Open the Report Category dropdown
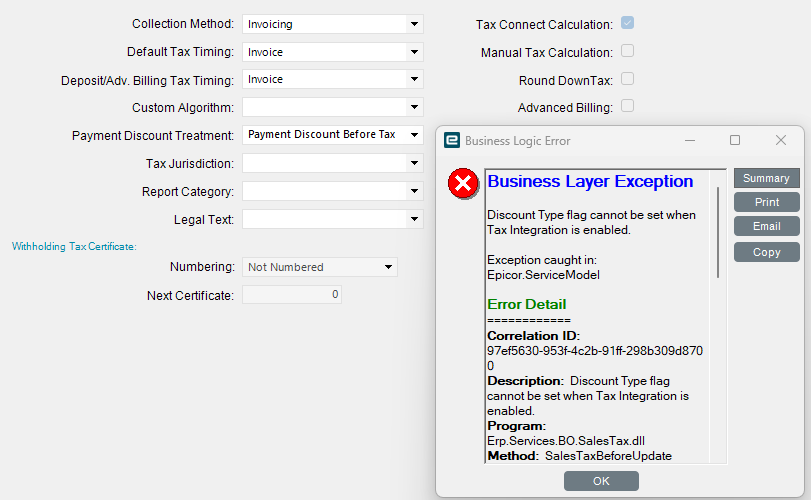The height and width of the screenshot is (500, 811). coord(333,191)
